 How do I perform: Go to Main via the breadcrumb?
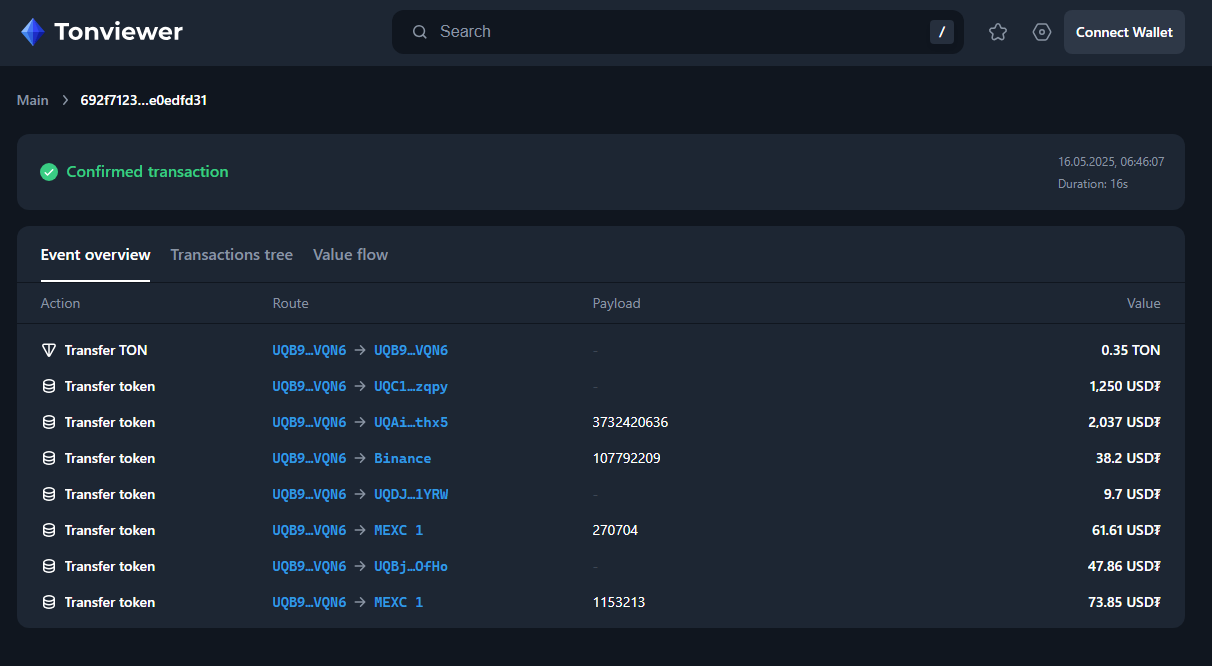tap(33, 100)
